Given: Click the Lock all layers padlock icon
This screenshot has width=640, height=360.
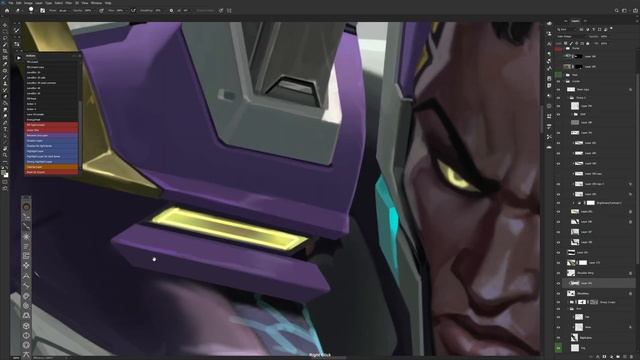Looking at the screenshot, I should 587,43.
